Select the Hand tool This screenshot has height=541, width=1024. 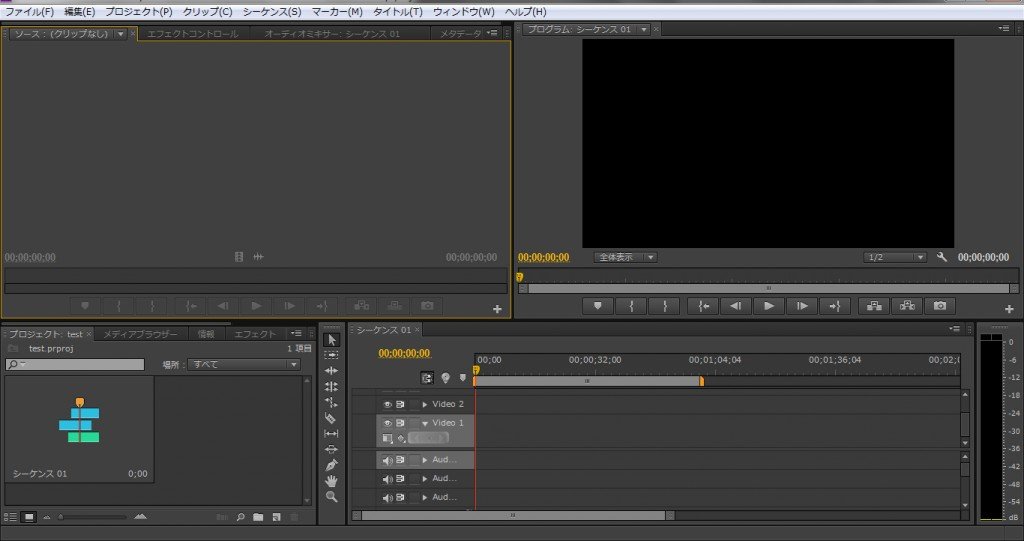click(332, 481)
